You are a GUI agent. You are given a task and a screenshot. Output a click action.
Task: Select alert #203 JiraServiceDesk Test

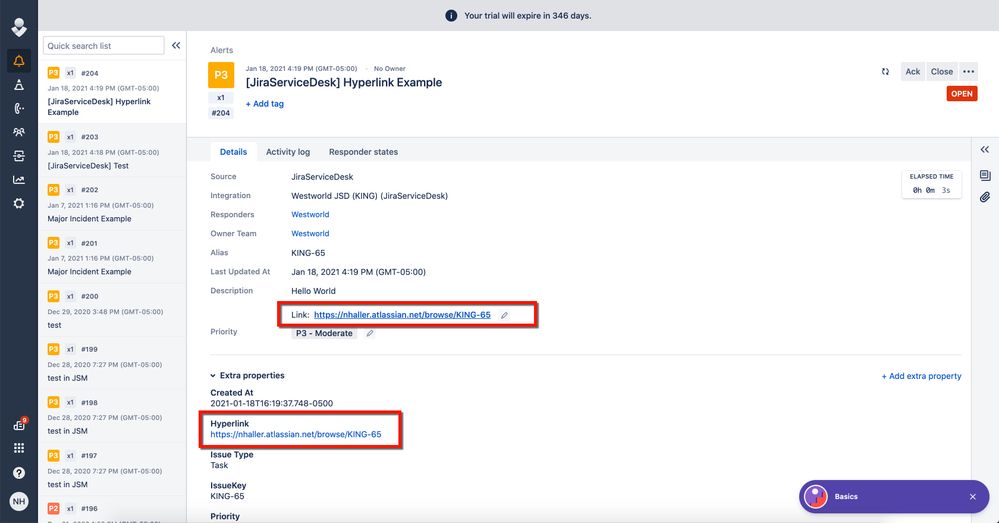112,150
